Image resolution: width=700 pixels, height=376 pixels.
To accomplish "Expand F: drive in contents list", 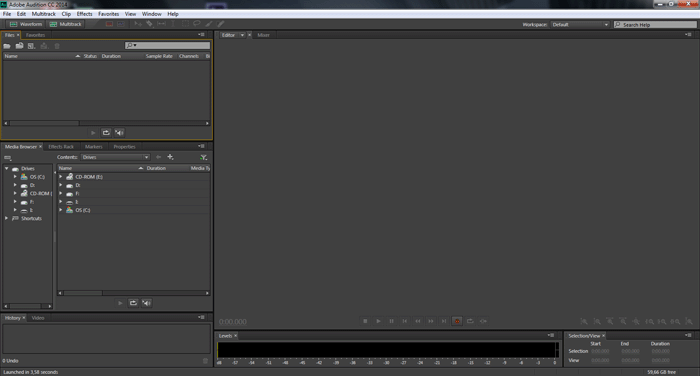I will [61, 193].
